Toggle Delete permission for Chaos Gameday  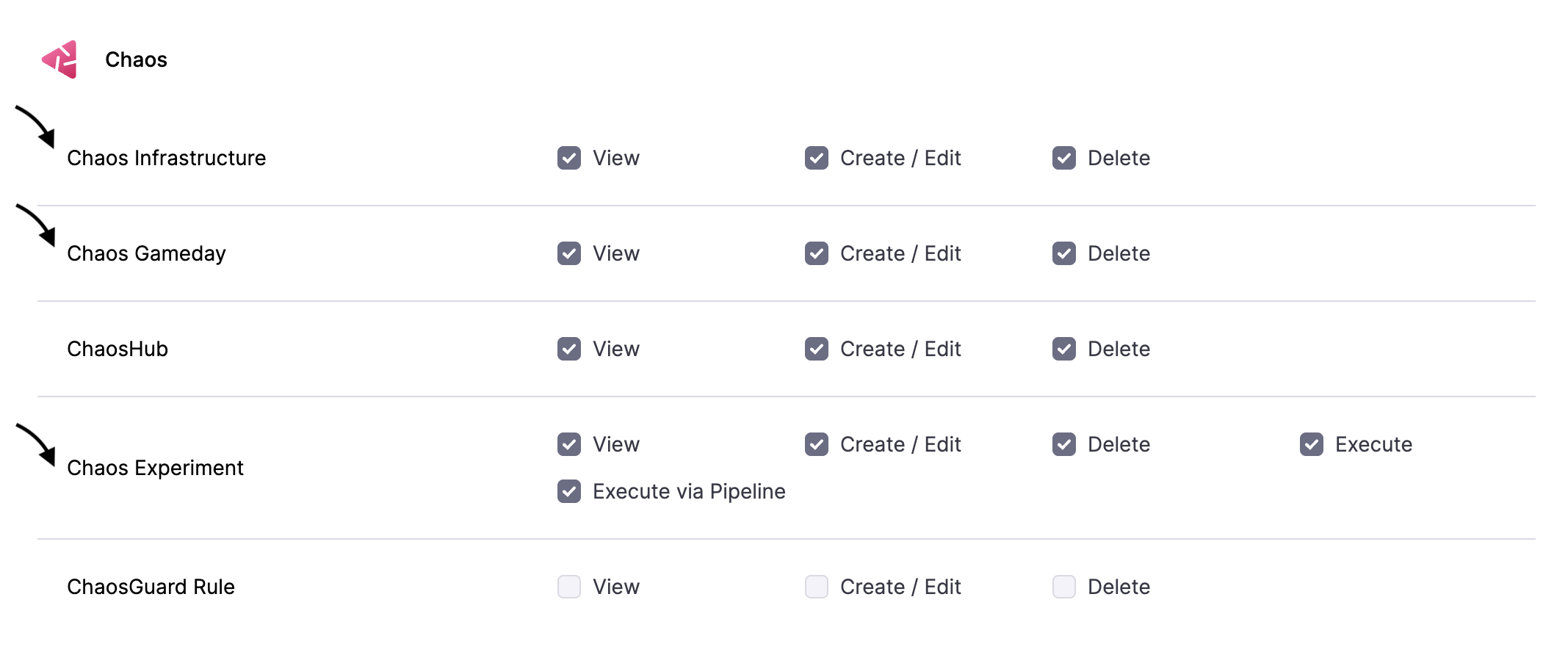(x=1064, y=253)
